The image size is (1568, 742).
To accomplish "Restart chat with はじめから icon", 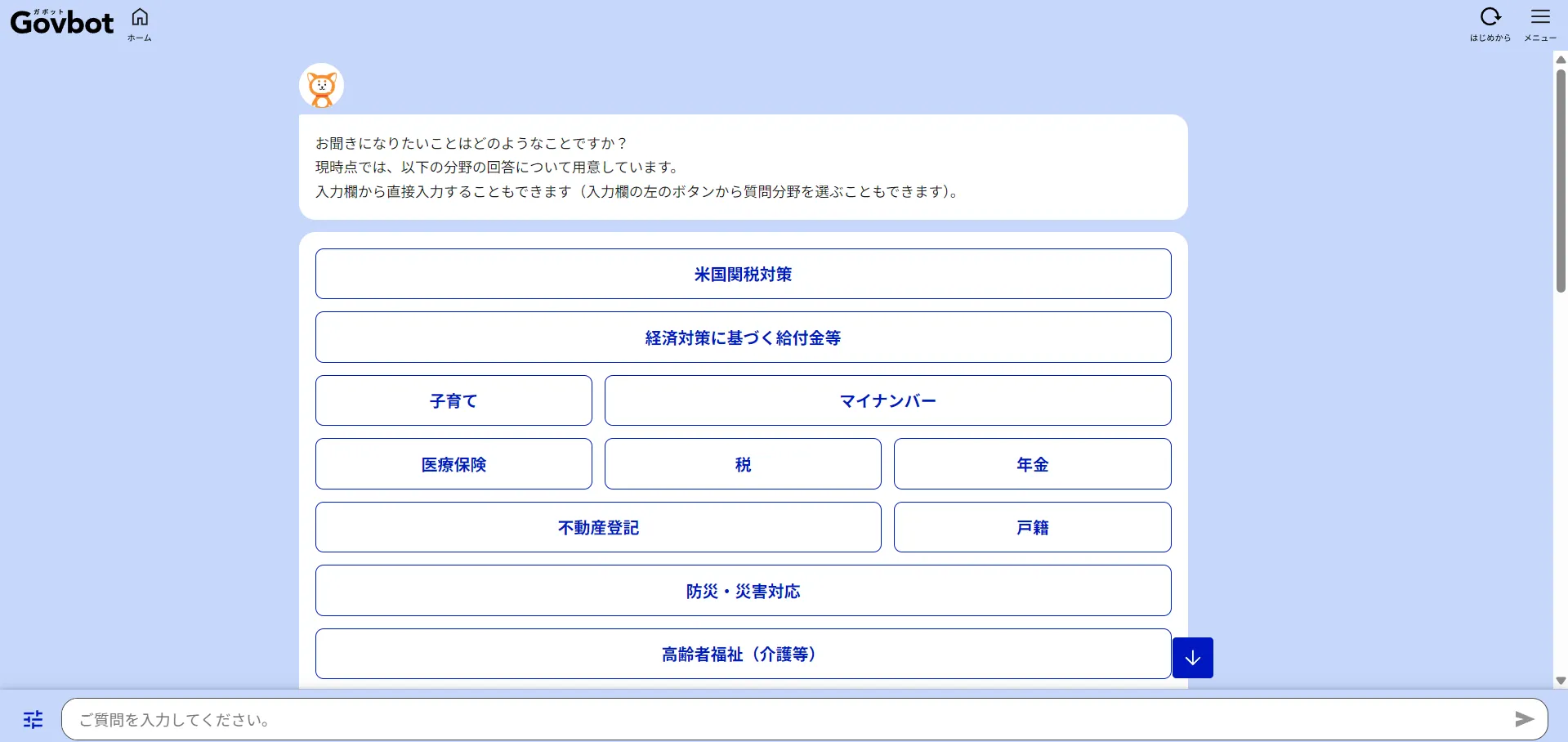I will click(1490, 23).
